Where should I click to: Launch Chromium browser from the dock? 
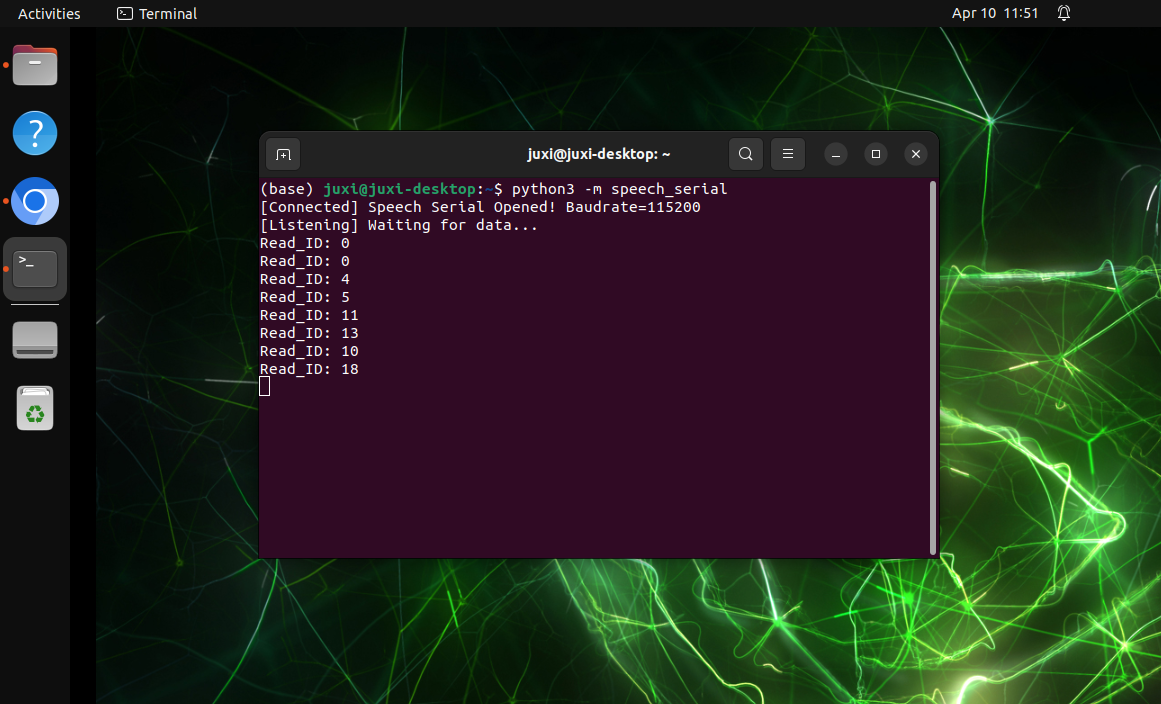click(35, 201)
